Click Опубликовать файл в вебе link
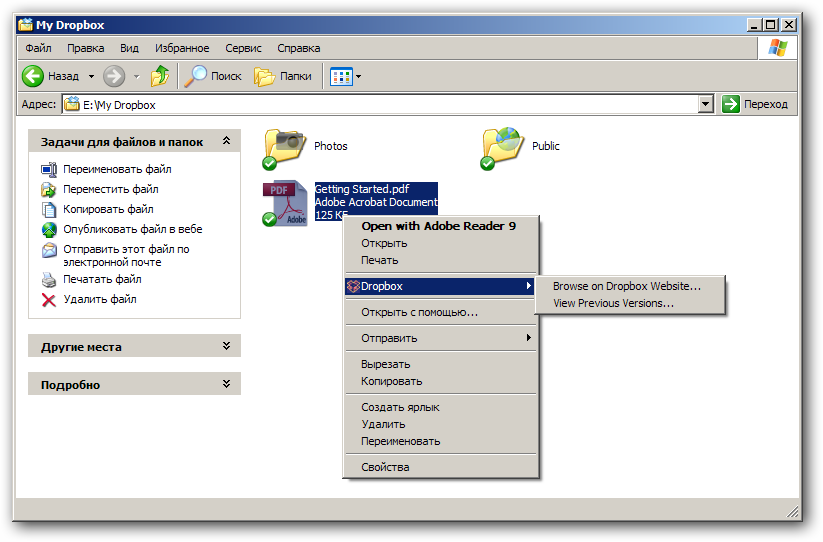Image resolution: width=823 pixels, height=542 pixels. tap(133, 229)
